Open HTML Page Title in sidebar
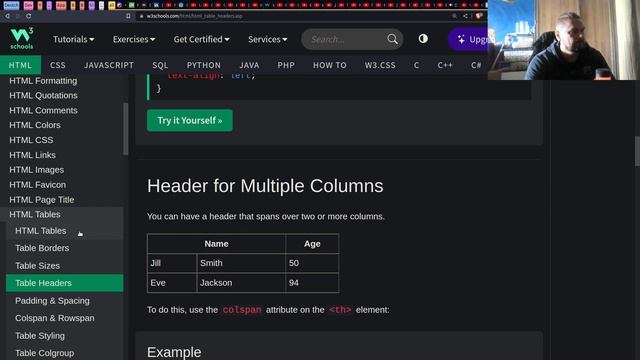Image resolution: width=640 pixels, height=360 pixels. [42, 200]
